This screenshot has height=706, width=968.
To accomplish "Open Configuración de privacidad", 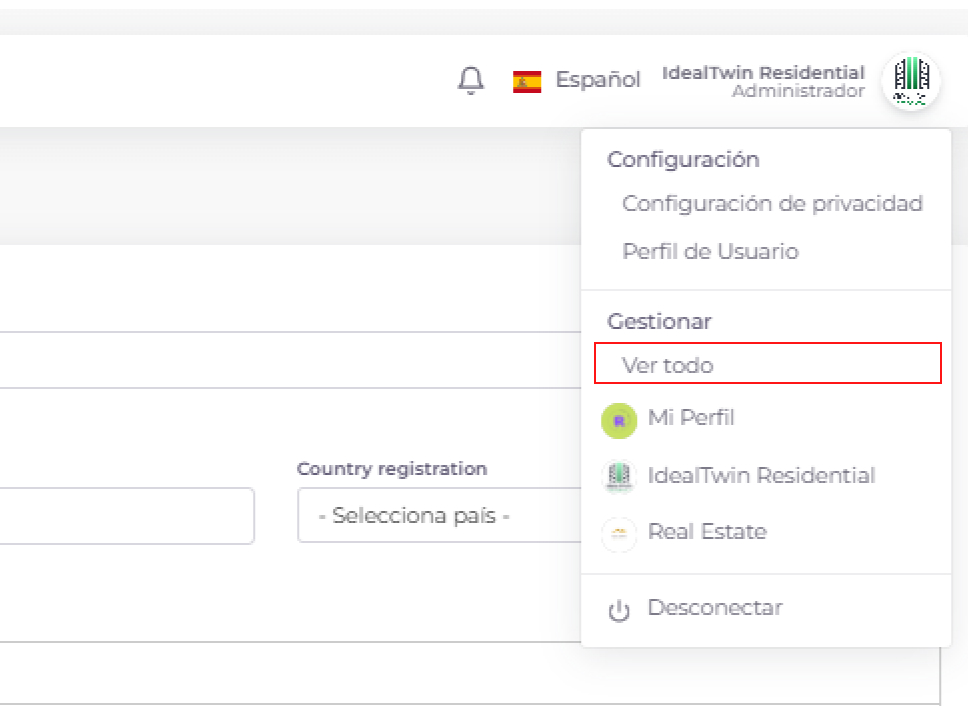I will [771, 204].
